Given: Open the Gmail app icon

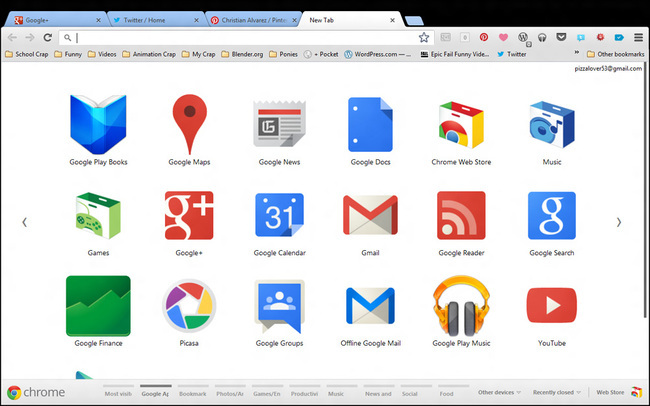Looking at the screenshot, I should coord(370,215).
